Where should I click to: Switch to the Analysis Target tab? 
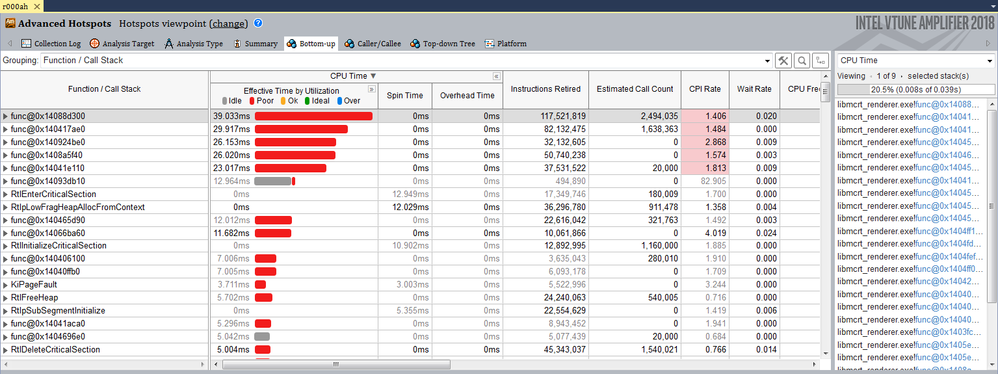(122, 44)
